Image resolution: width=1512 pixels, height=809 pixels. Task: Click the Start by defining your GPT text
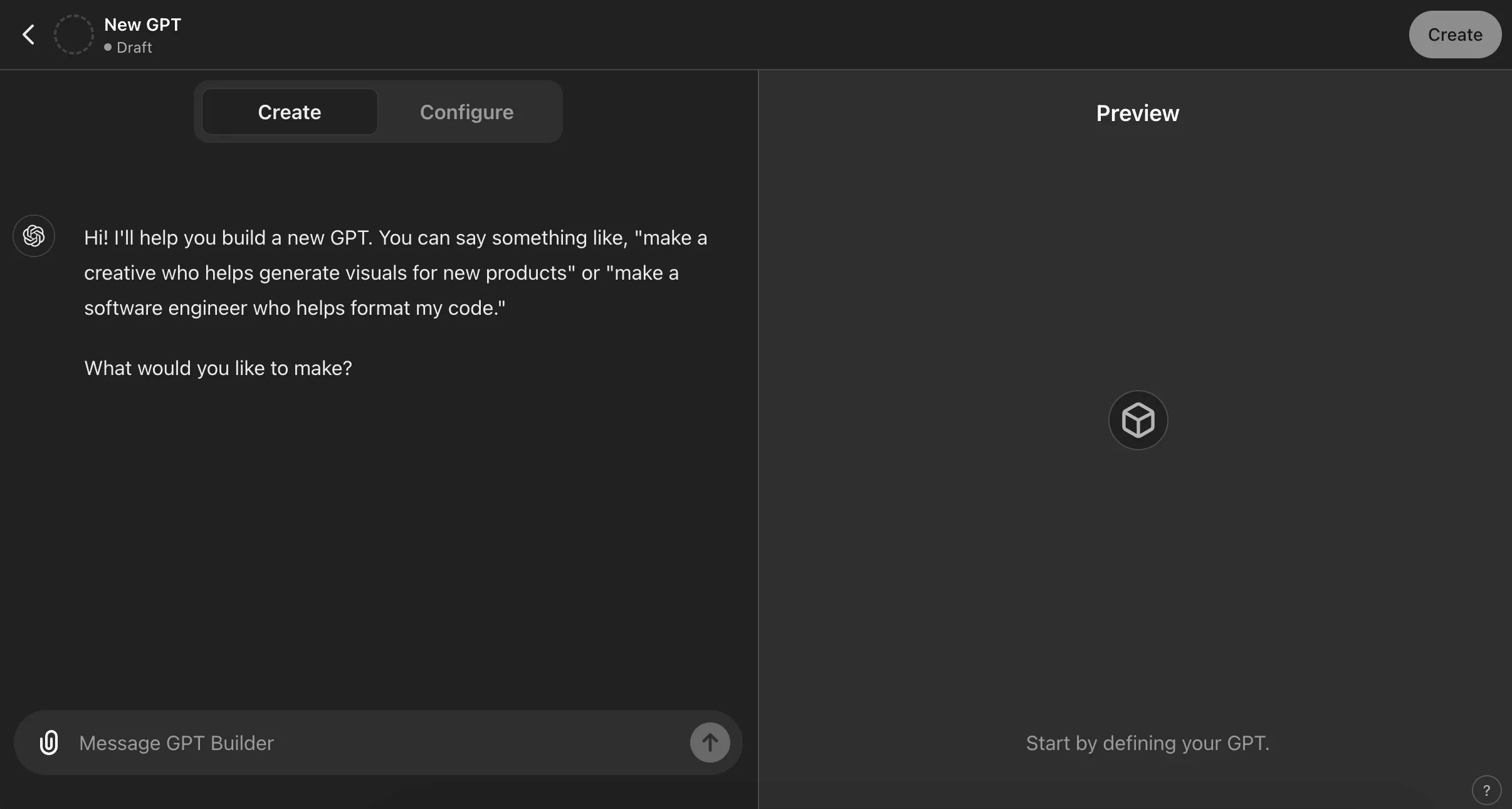pyautogui.click(x=1147, y=742)
